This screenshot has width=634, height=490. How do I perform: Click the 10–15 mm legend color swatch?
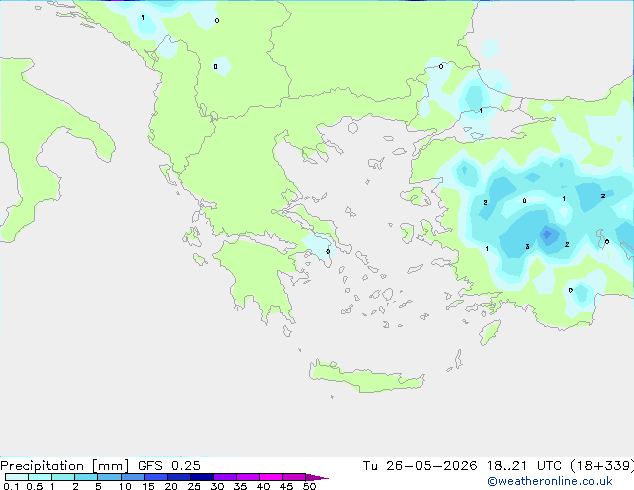(133, 477)
